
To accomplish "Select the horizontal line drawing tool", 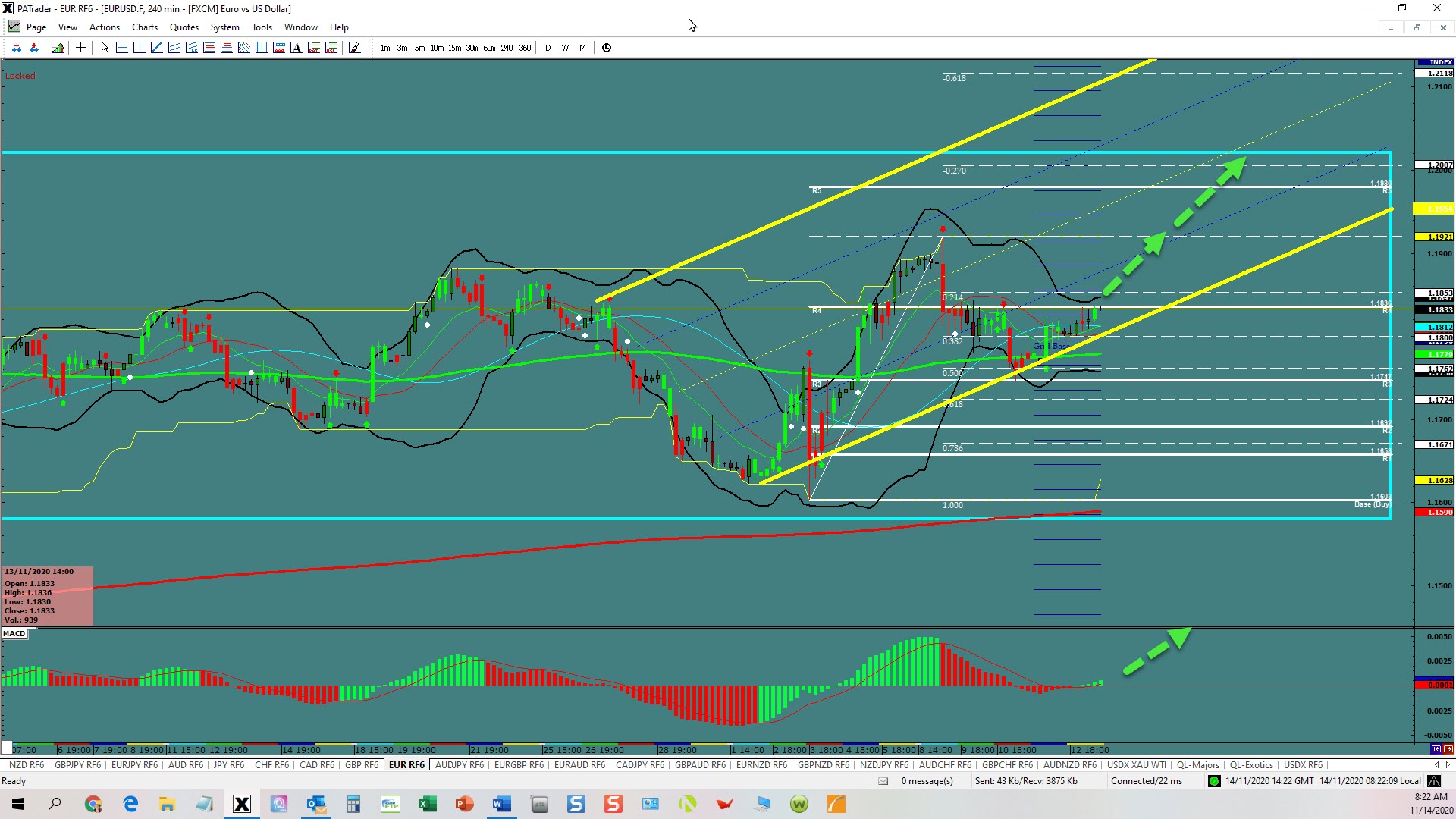I will (121, 48).
